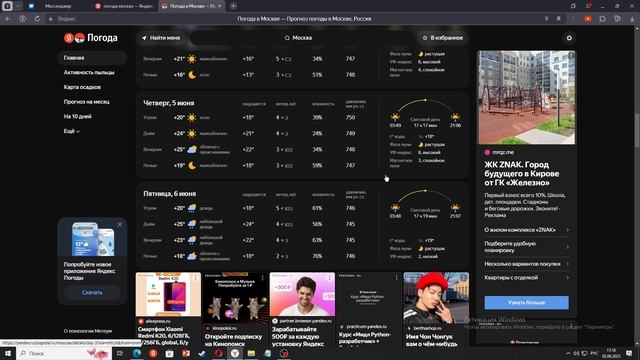This screenshot has height=360, width=640.
Task: Open Квартиры с отделкой link
Action: point(527,278)
